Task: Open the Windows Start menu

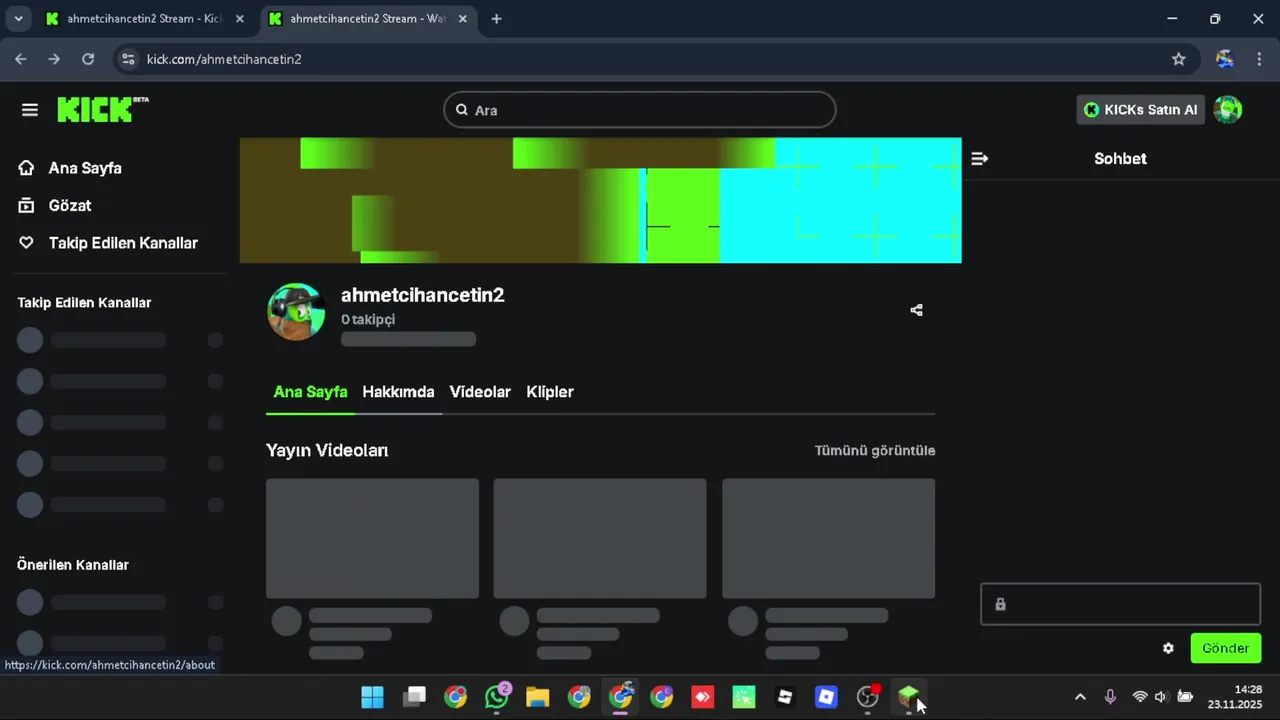Action: [372, 697]
